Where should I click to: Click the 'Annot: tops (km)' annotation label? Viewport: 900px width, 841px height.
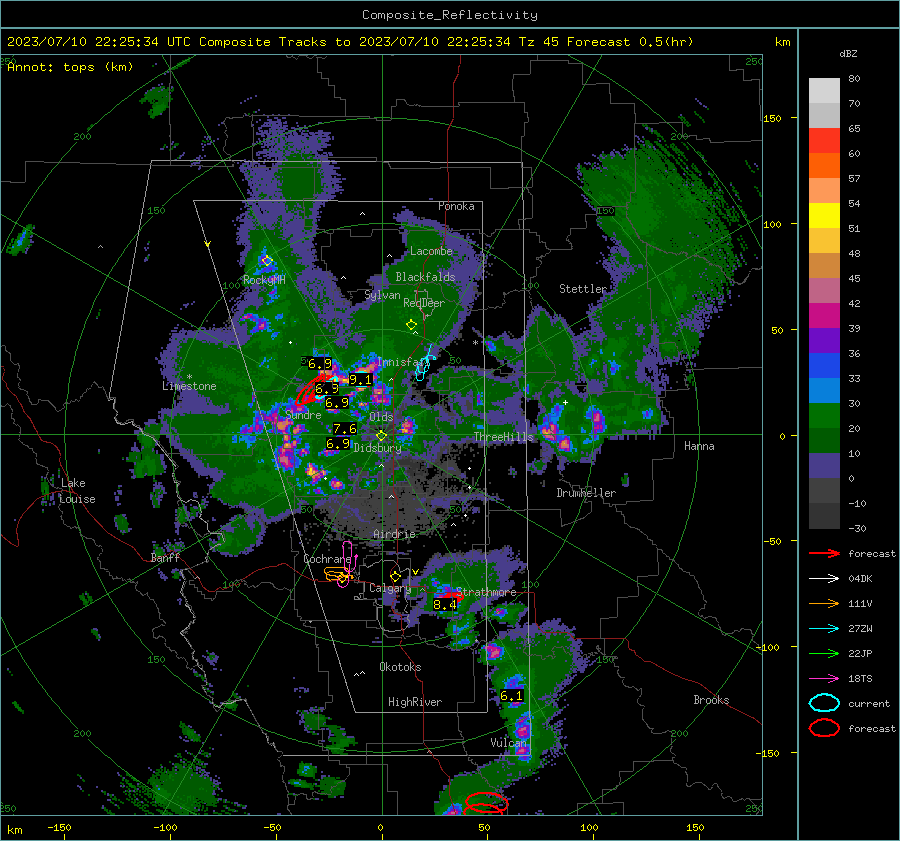pyautogui.click(x=70, y=67)
